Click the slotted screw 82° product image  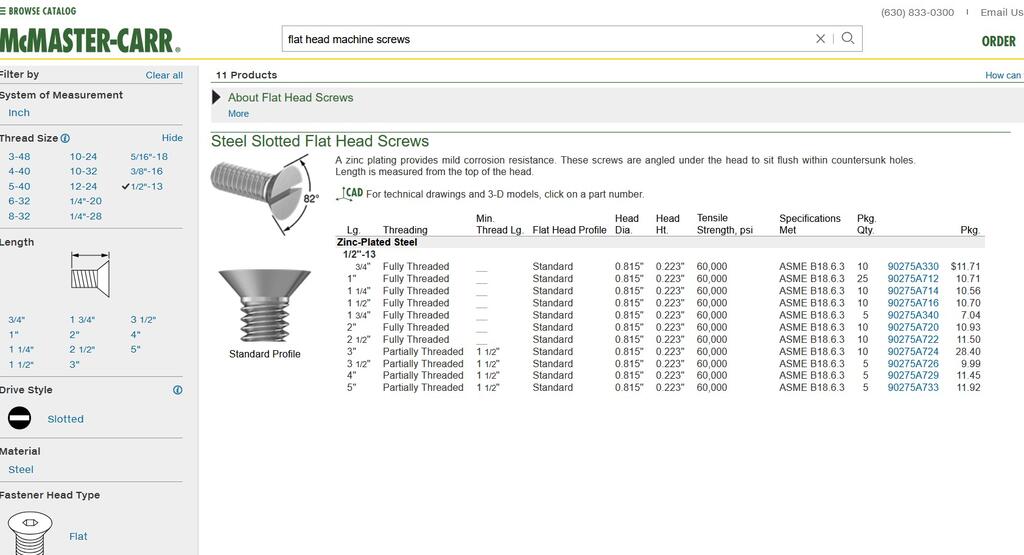click(265, 194)
